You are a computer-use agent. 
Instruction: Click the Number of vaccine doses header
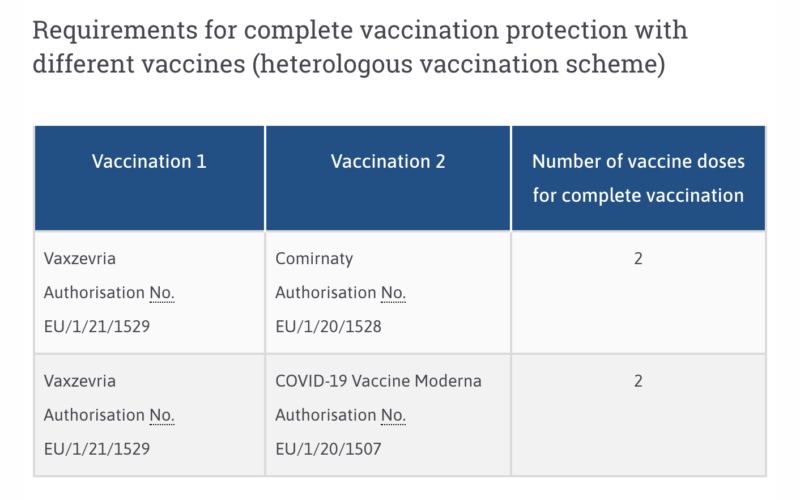(638, 178)
